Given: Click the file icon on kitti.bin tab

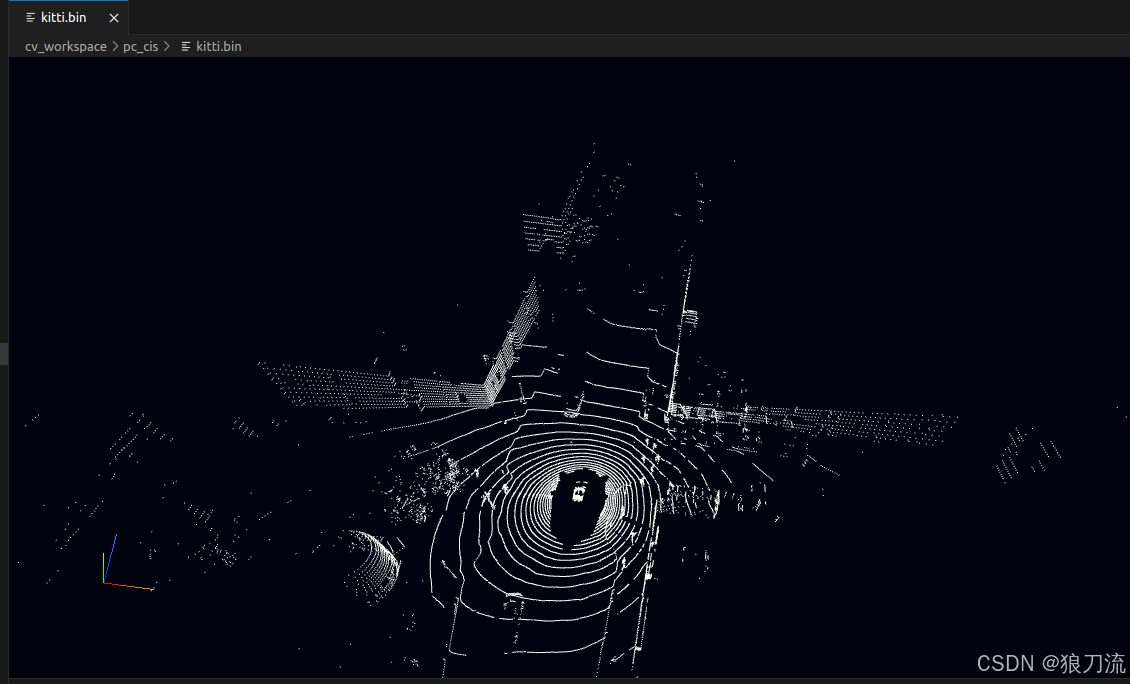Looking at the screenshot, I should pos(30,18).
